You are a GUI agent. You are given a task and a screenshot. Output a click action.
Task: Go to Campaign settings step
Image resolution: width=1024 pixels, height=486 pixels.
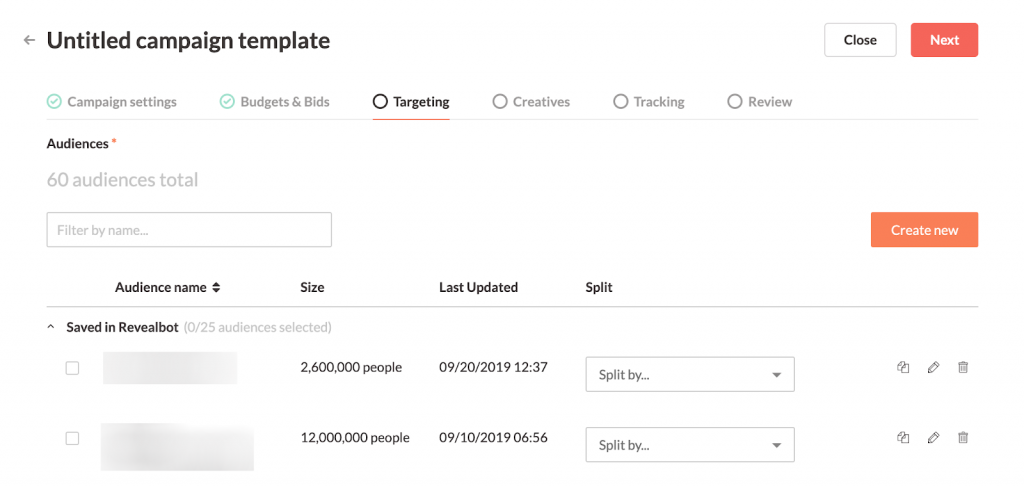pos(112,101)
